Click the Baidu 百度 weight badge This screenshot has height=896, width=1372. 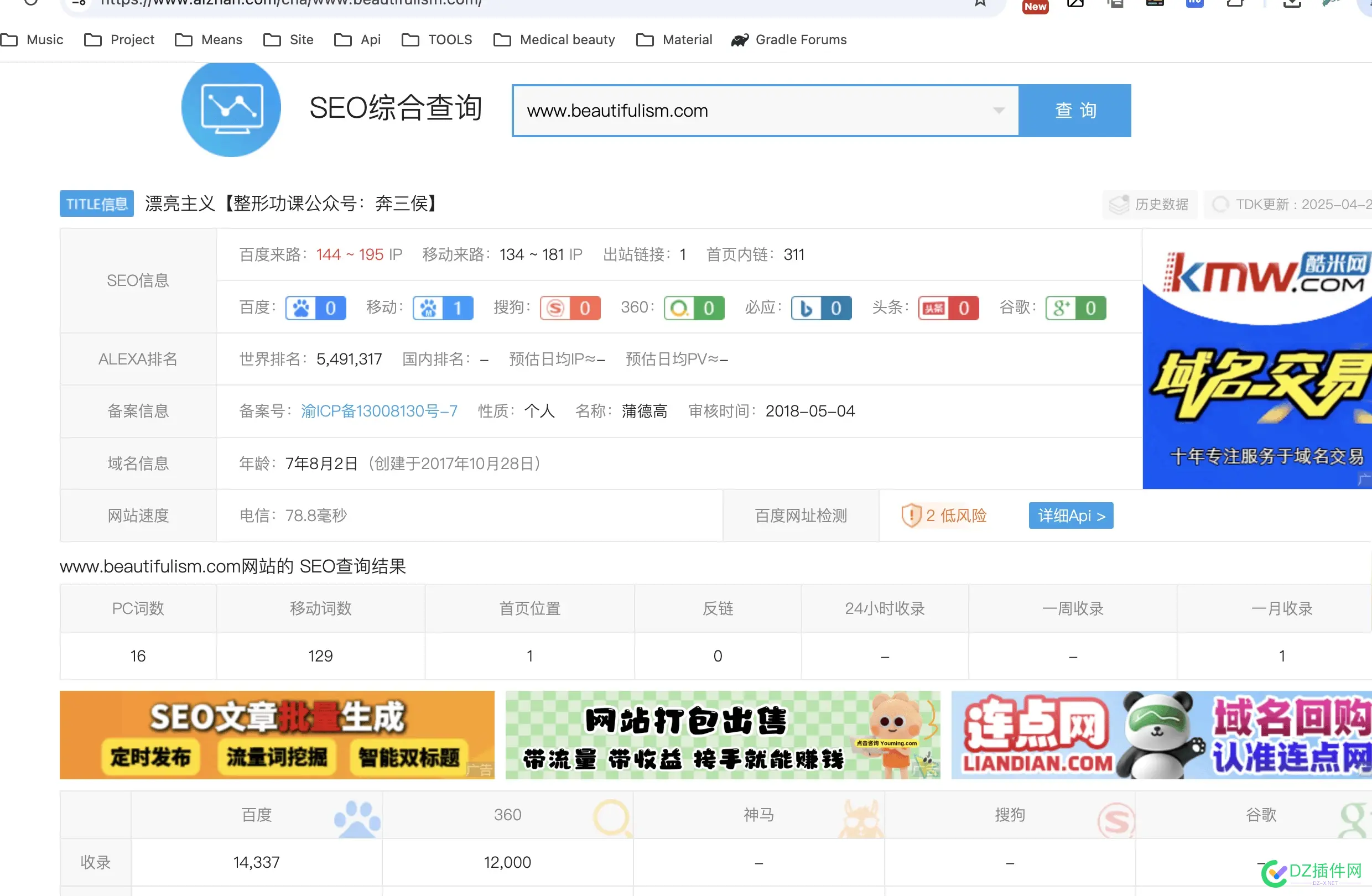pyautogui.click(x=316, y=308)
